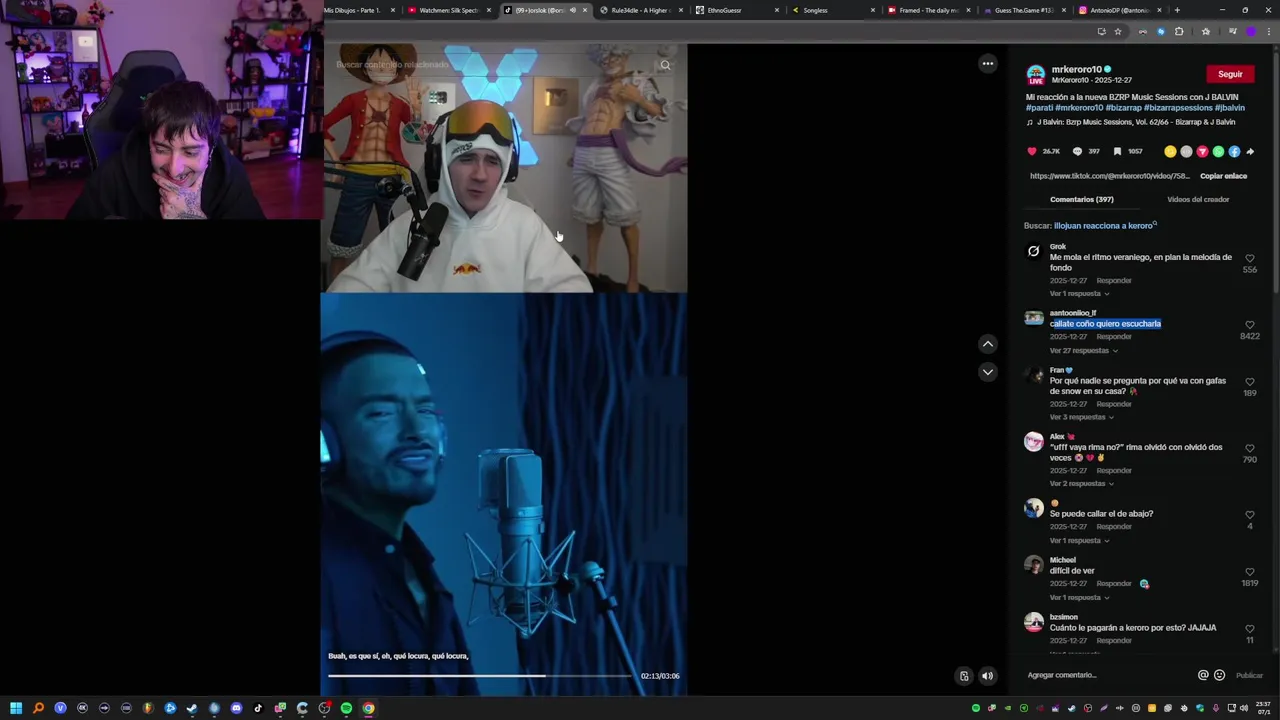Like Micheel's 'difícil de ver' comment
This screenshot has width=1280, height=720.
[x=1249, y=572]
